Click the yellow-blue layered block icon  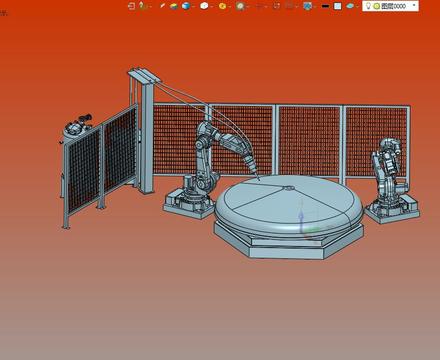tap(174, 6)
